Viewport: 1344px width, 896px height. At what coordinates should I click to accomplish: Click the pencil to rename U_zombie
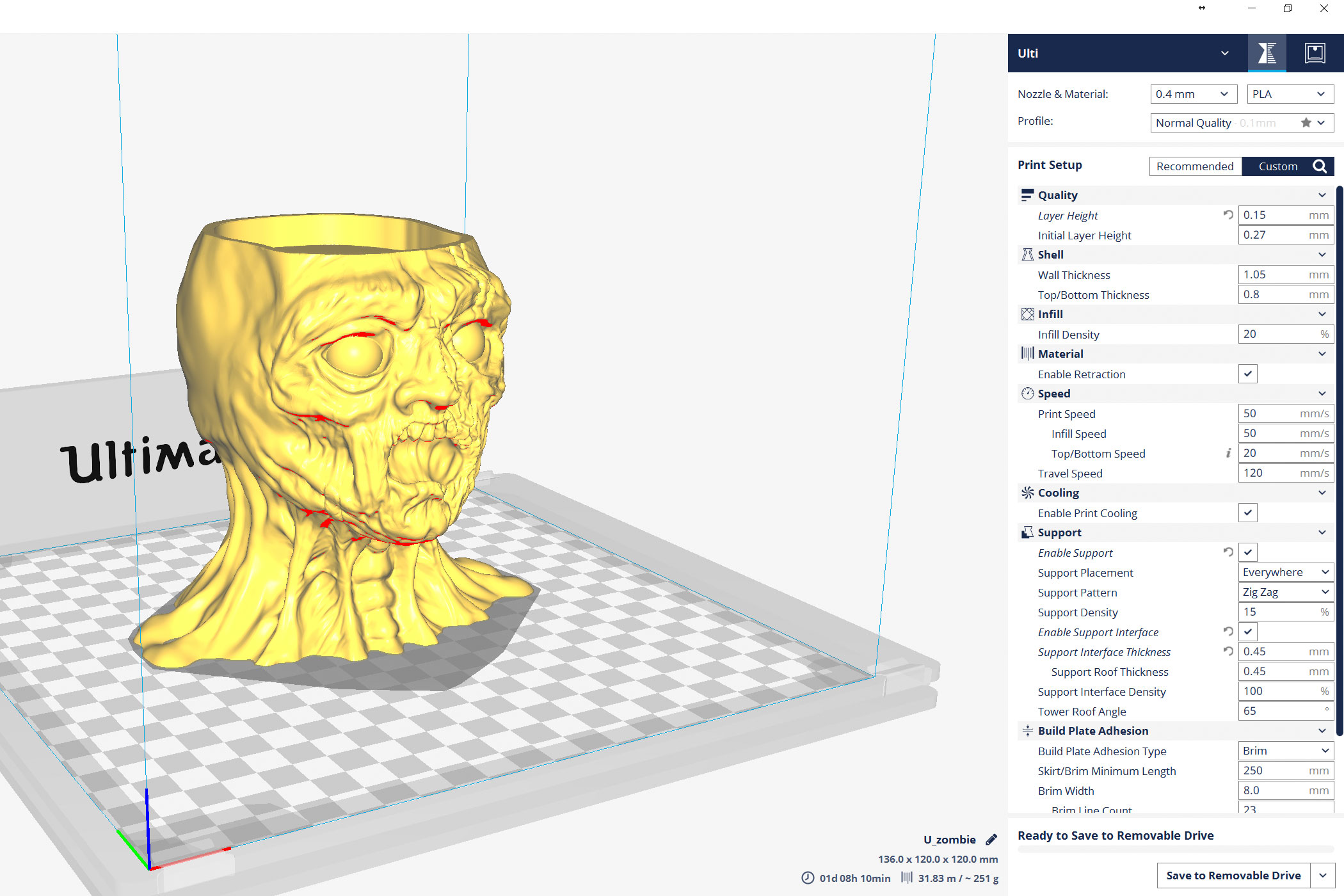[x=991, y=839]
